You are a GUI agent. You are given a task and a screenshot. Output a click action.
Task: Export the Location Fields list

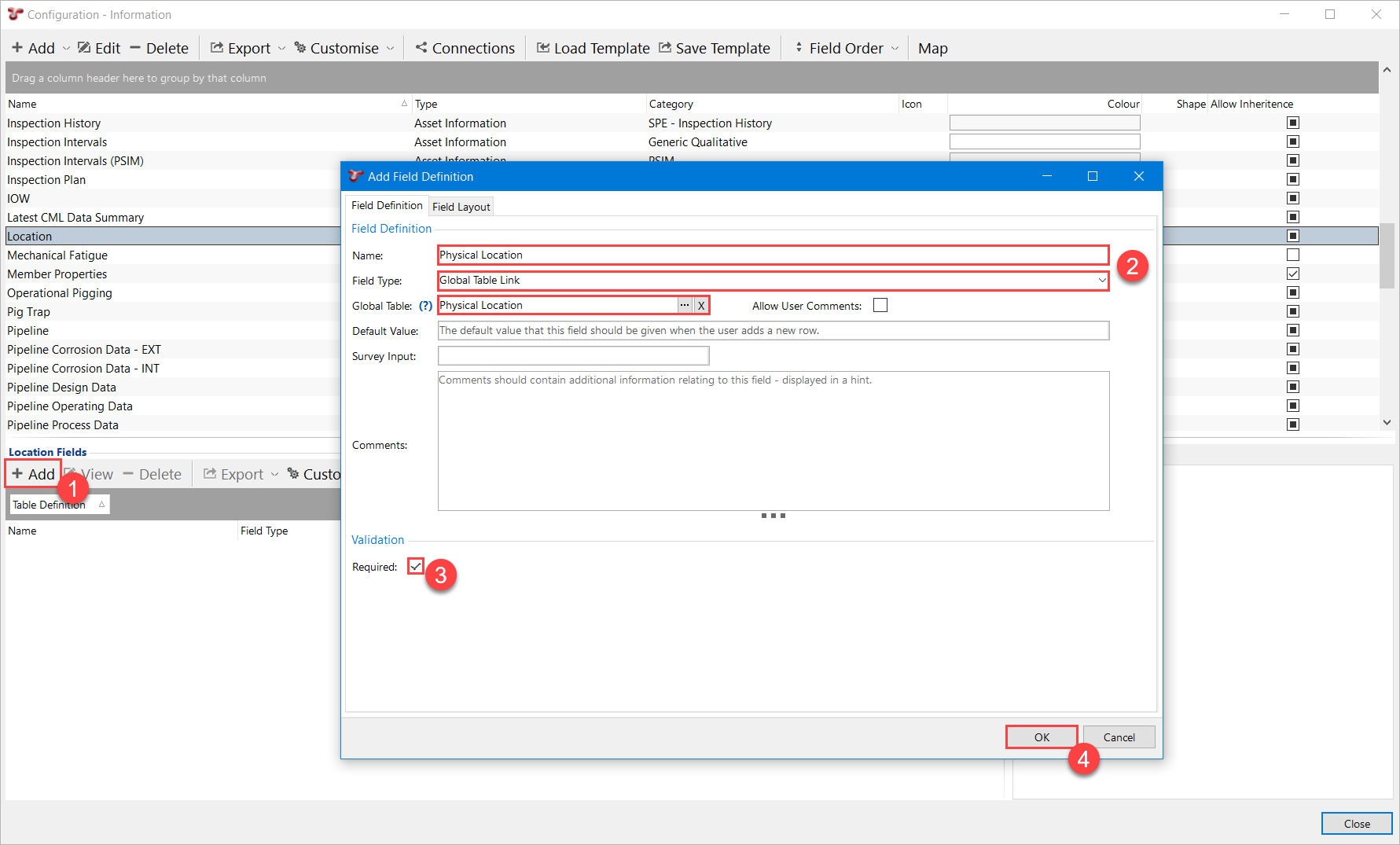(x=233, y=474)
